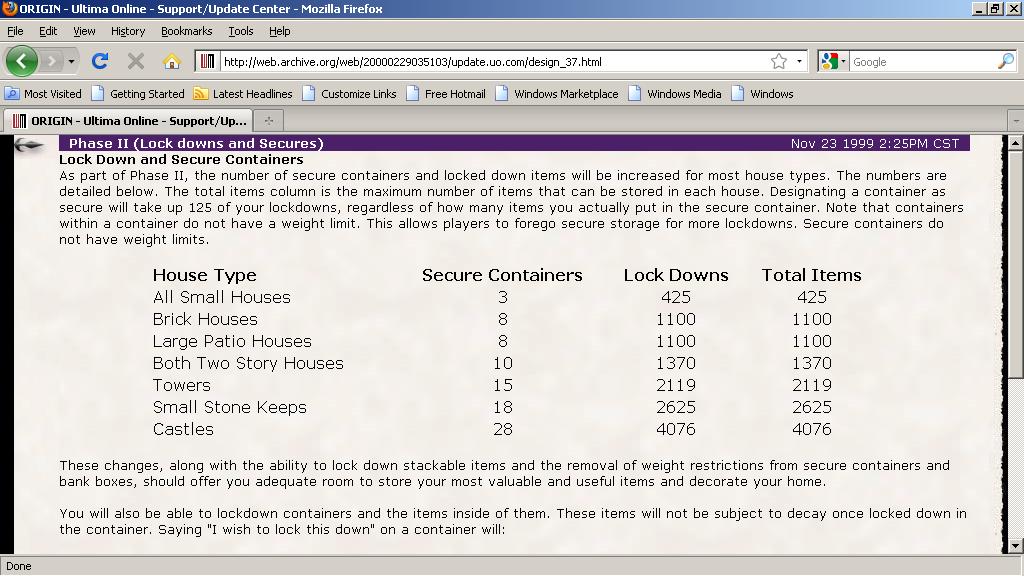Open the Bookmarks menu
The width and height of the screenshot is (1024, 576).
click(x=186, y=31)
